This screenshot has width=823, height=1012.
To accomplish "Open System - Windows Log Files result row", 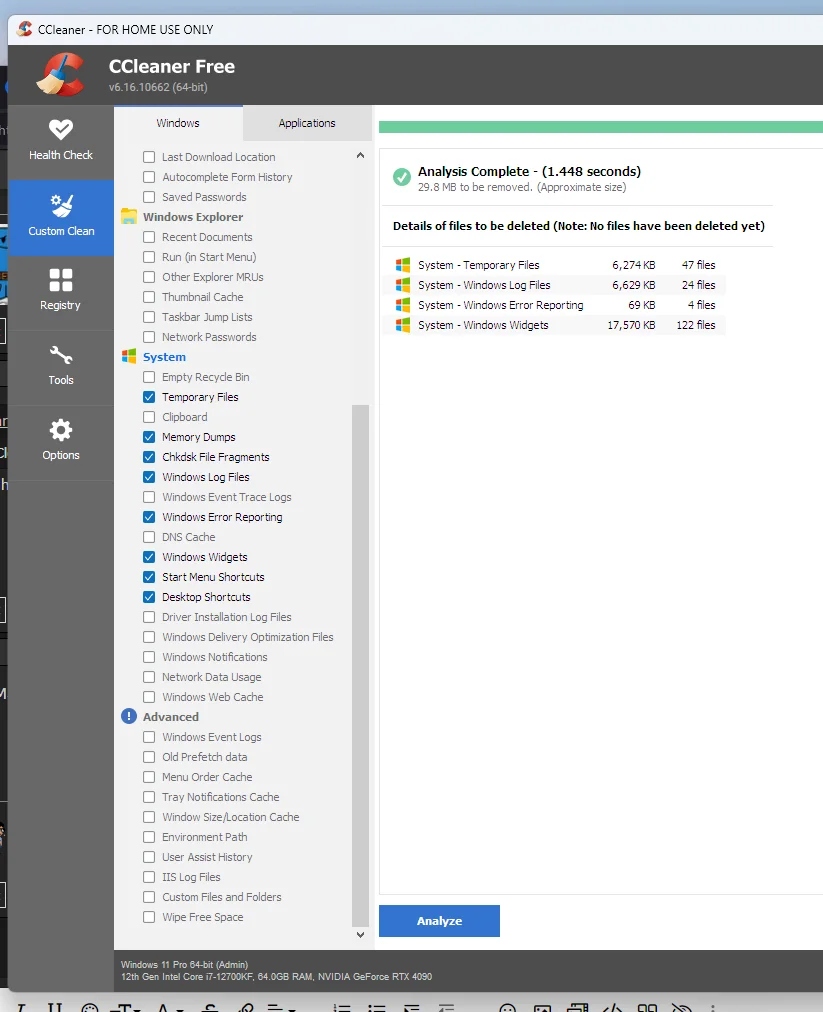I will pyautogui.click(x=554, y=285).
